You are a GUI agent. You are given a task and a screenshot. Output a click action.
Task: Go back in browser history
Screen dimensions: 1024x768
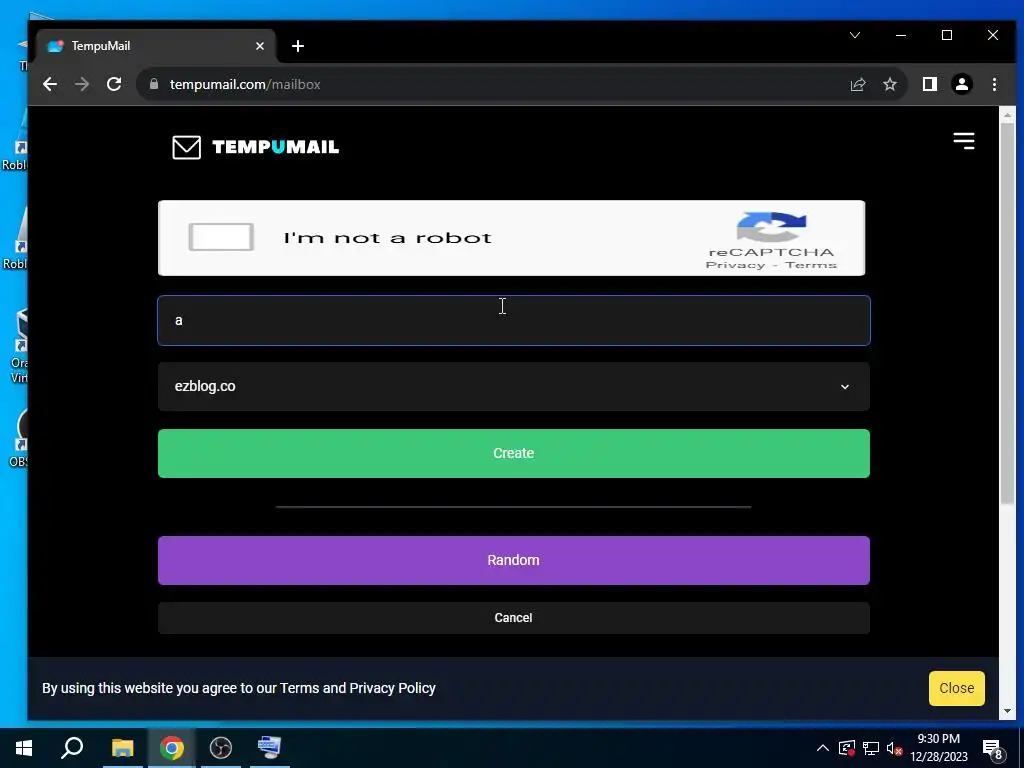coord(50,84)
